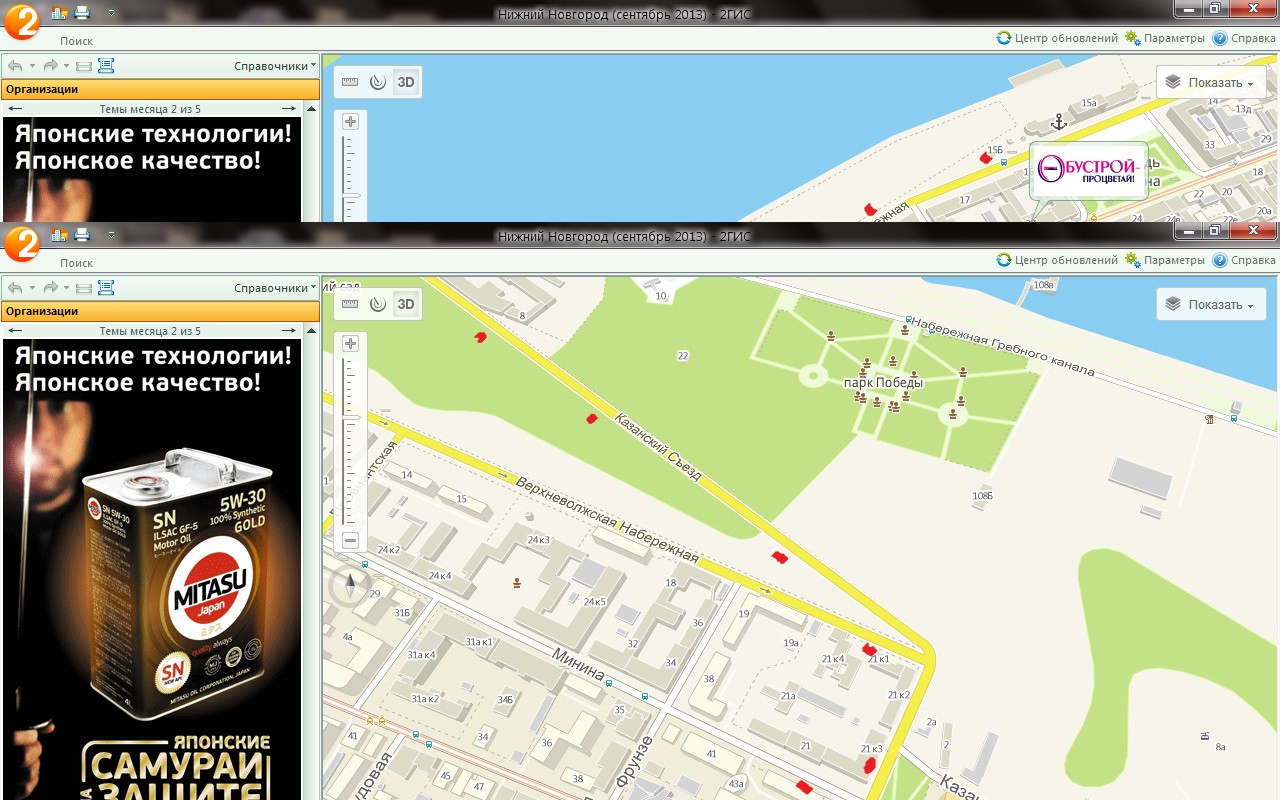Open quick access toolbar dropdown in upper window
Screen dimensions: 1280x800
tap(110, 13)
